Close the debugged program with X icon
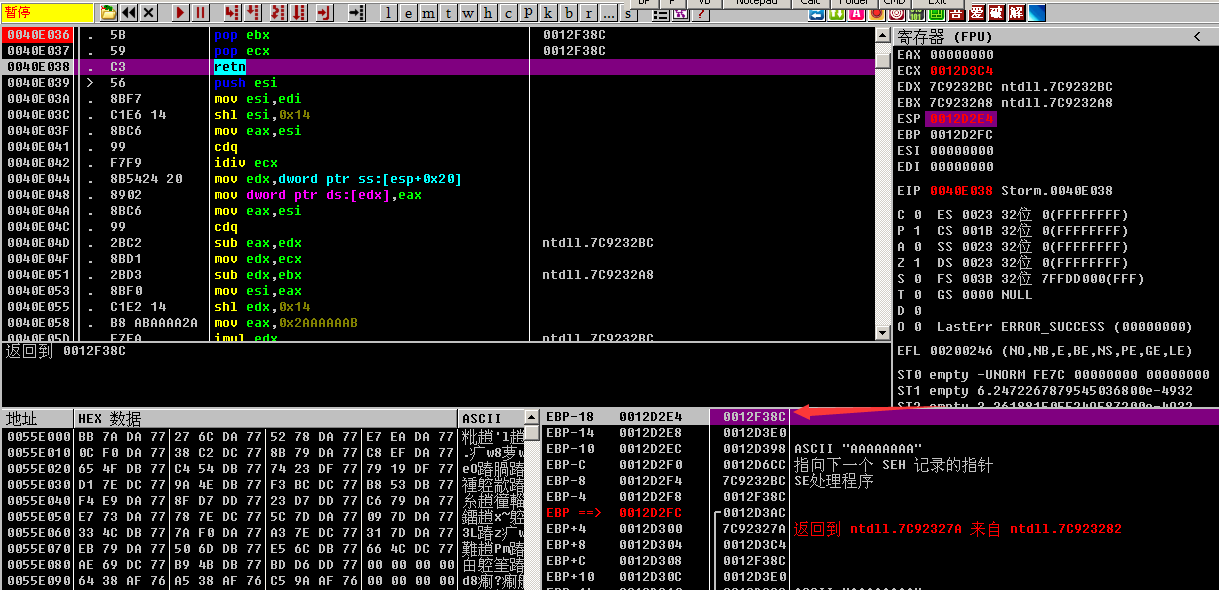 pos(149,13)
